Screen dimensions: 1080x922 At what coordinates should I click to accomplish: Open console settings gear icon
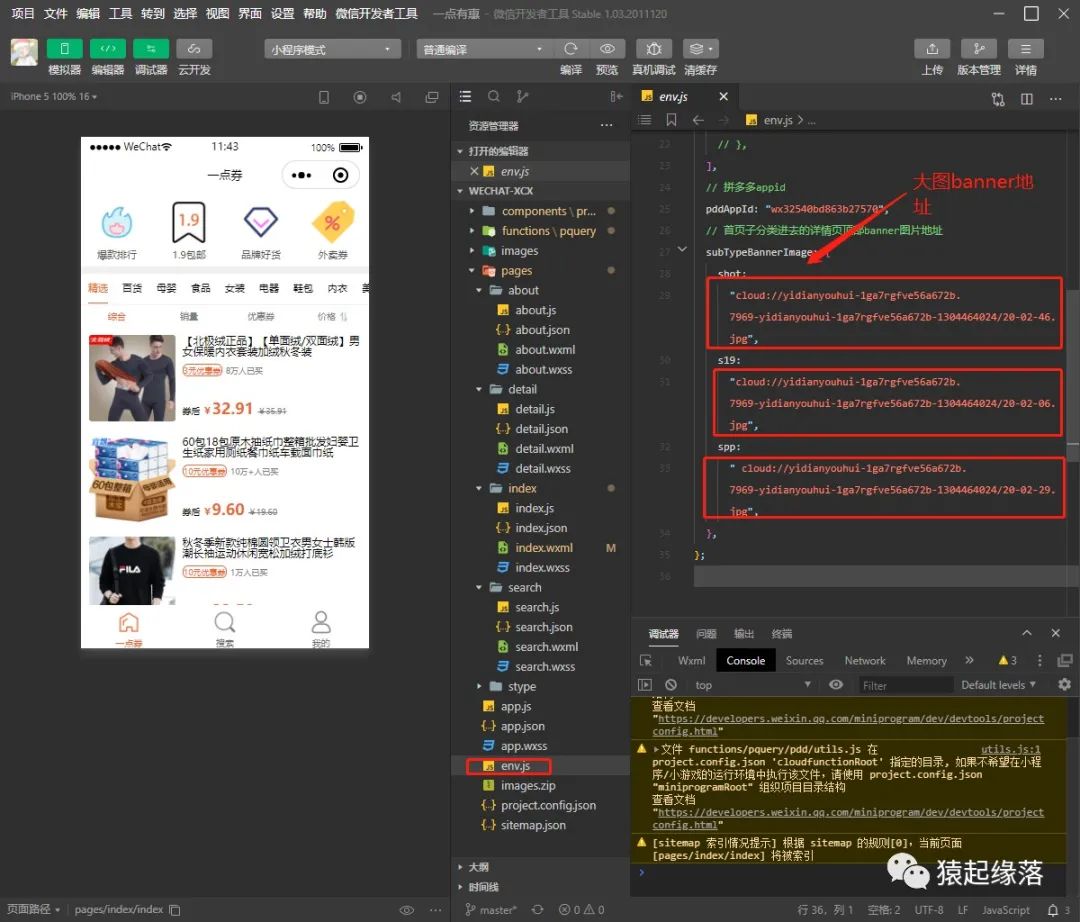tap(1064, 684)
